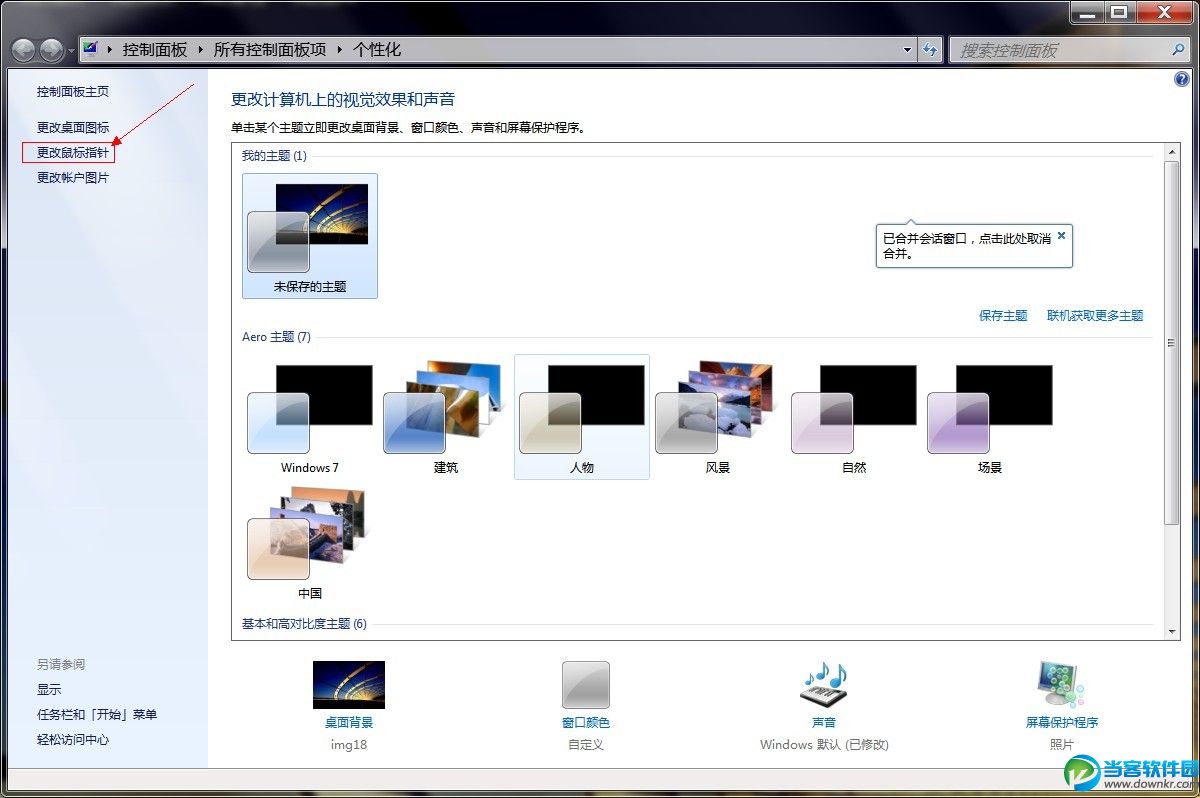This screenshot has height=798, width=1200.
Task: Click the 我的主题 (1) group header
Action: click(x=274, y=156)
